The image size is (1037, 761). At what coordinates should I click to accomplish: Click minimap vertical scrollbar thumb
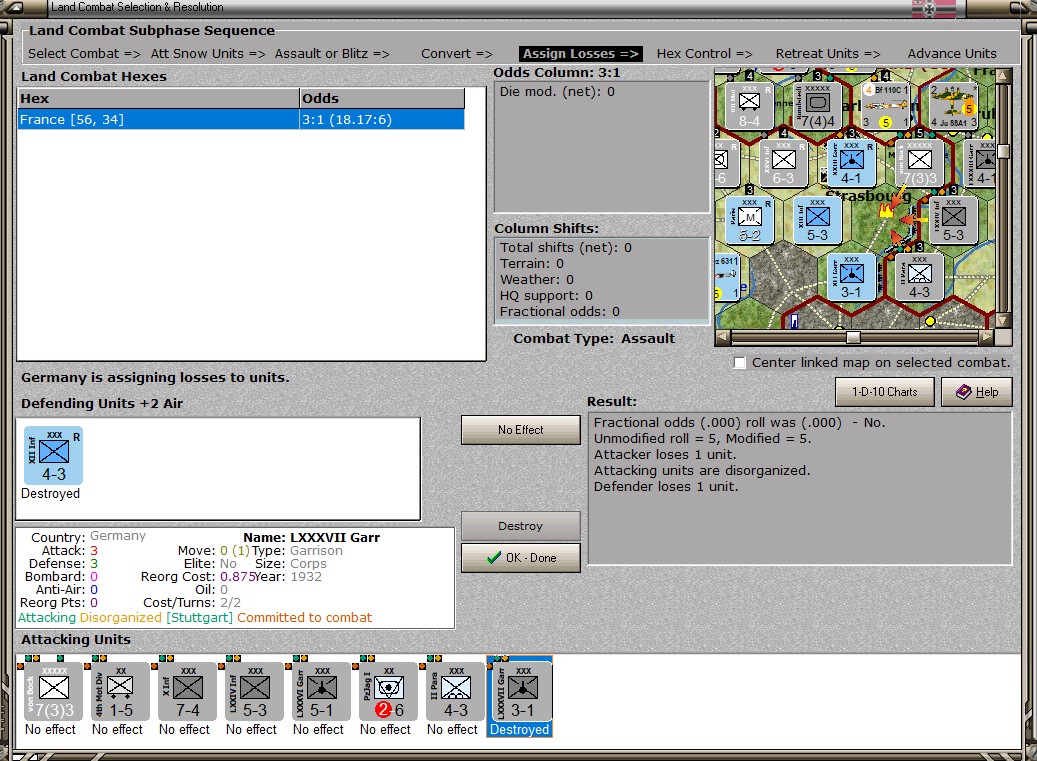click(x=1003, y=151)
